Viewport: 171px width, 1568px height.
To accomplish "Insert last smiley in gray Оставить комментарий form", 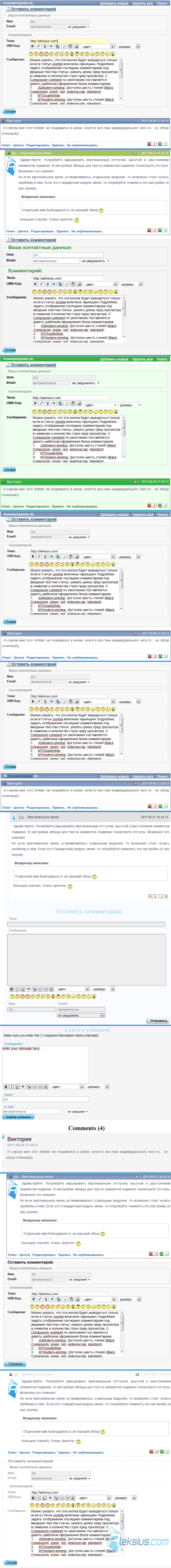I will pos(94,997).
